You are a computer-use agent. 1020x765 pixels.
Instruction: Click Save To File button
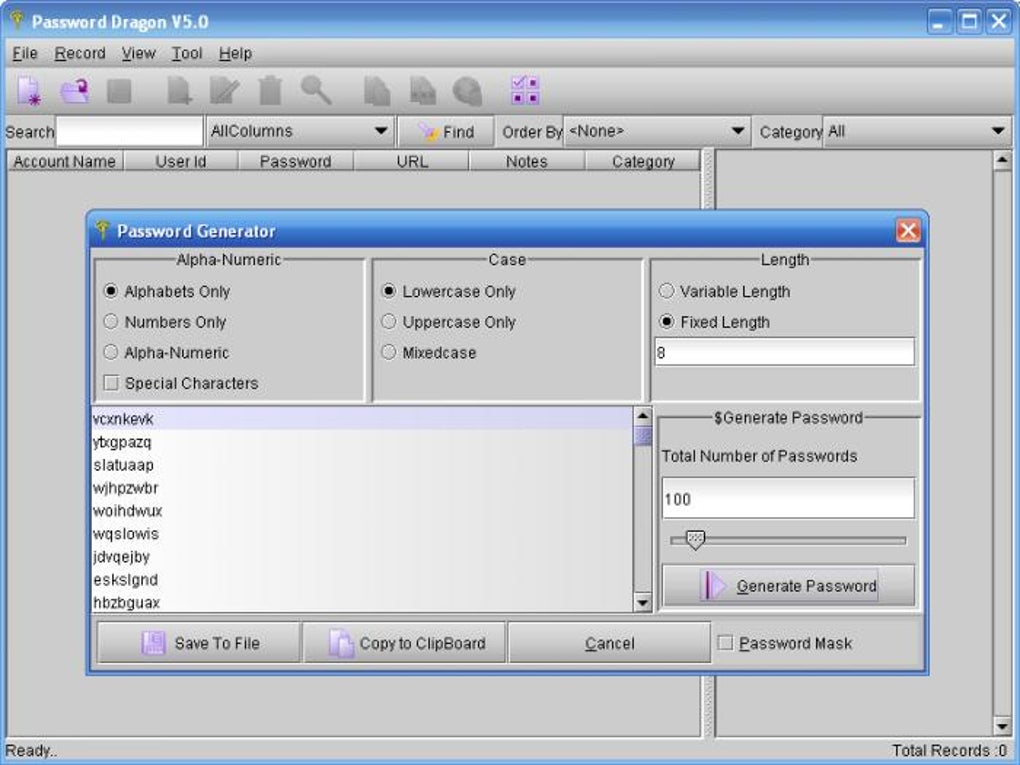click(x=199, y=643)
